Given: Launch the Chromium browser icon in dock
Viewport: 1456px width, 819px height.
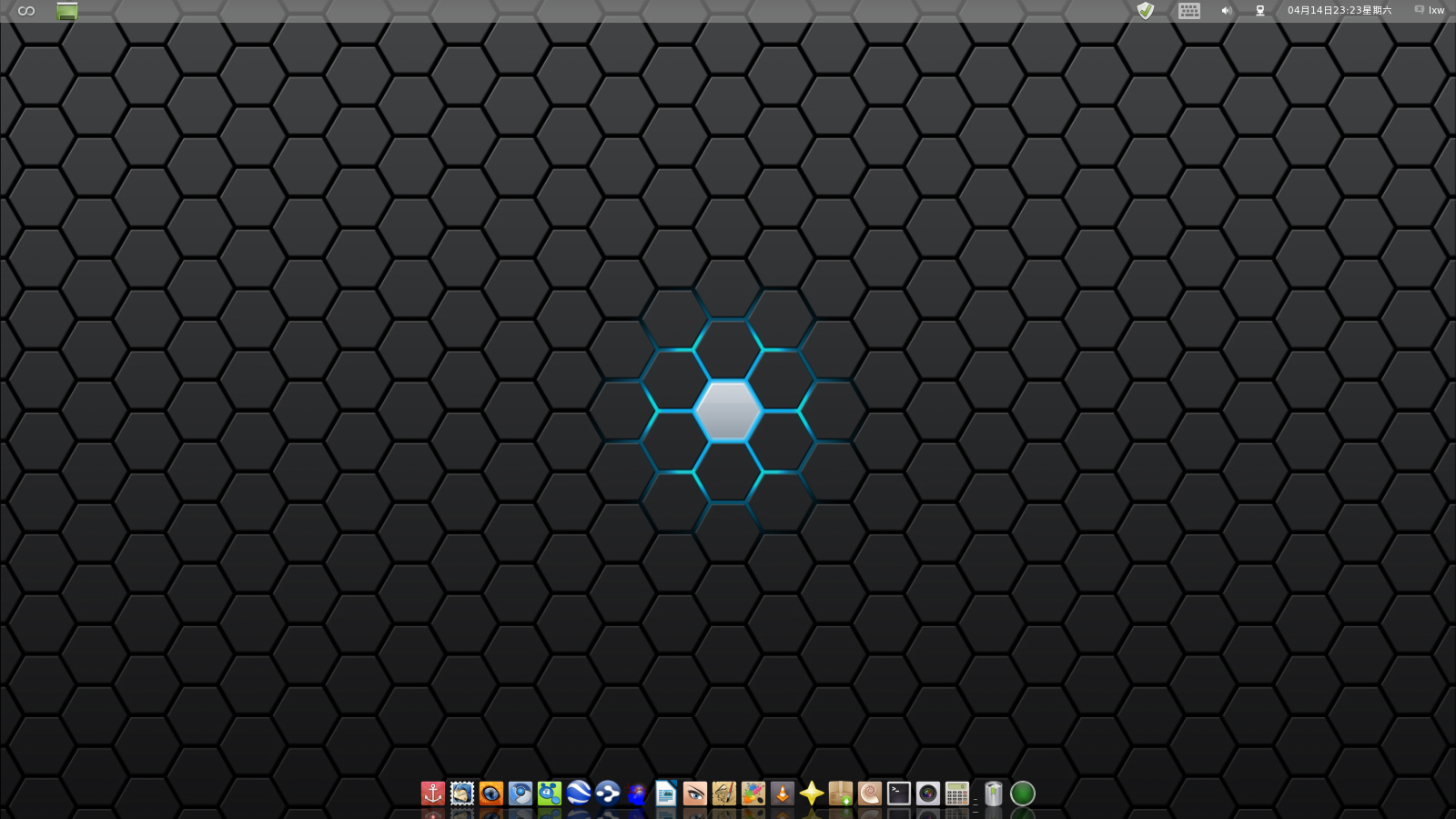Looking at the screenshot, I should (x=521, y=794).
